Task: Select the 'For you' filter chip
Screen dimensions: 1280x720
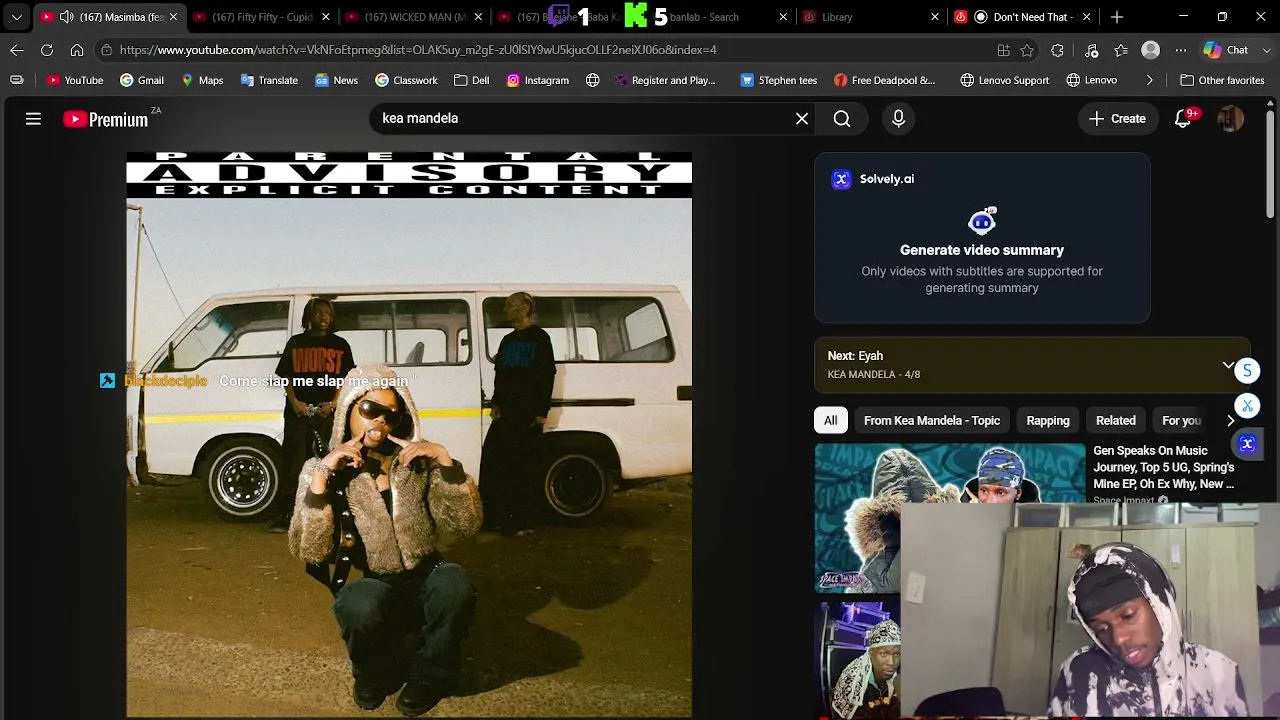Action: [x=1182, y=421]
